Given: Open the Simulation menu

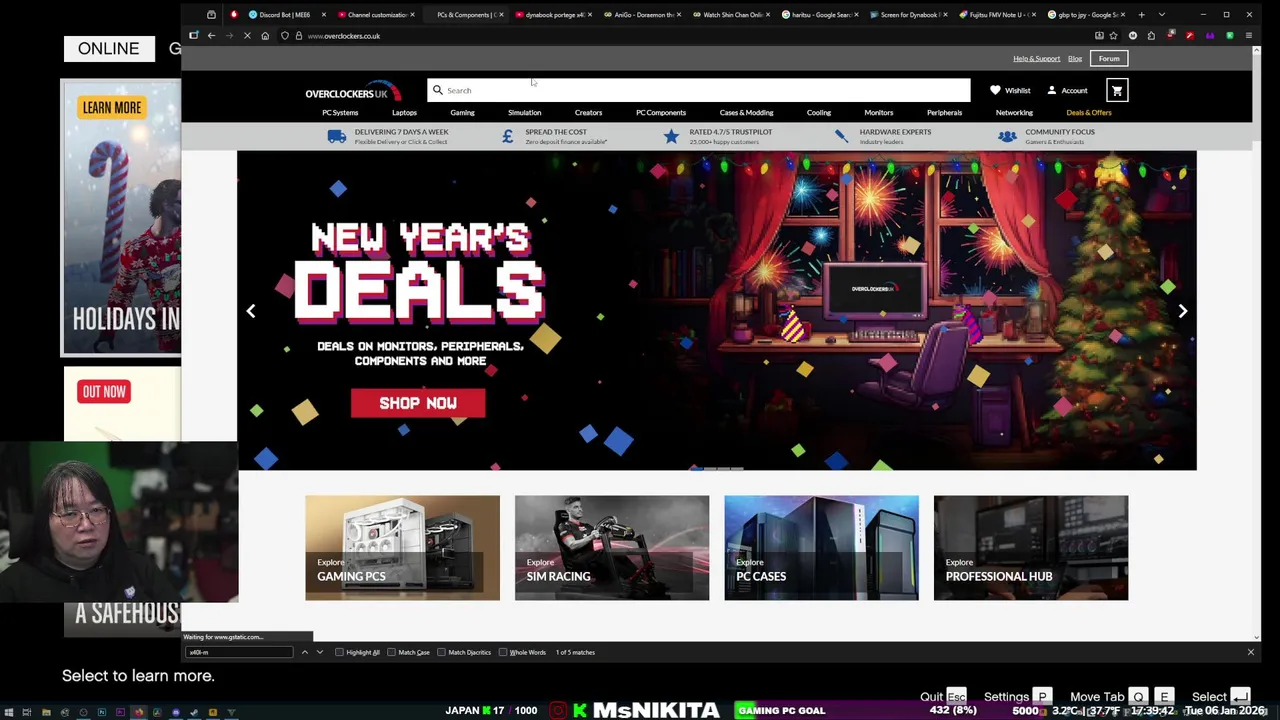Looking at the screenshot, I should (524, 113).
